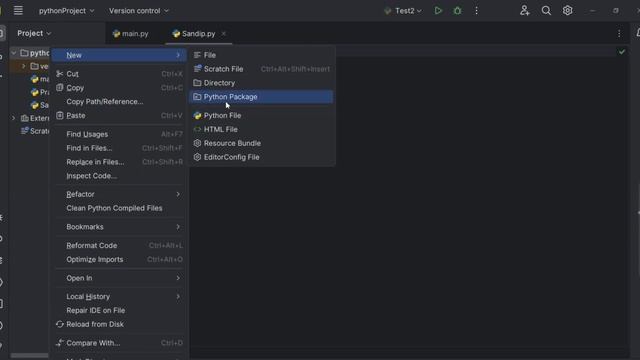
Task: Click the Python Package folder icon
Action: pos(197,97)
